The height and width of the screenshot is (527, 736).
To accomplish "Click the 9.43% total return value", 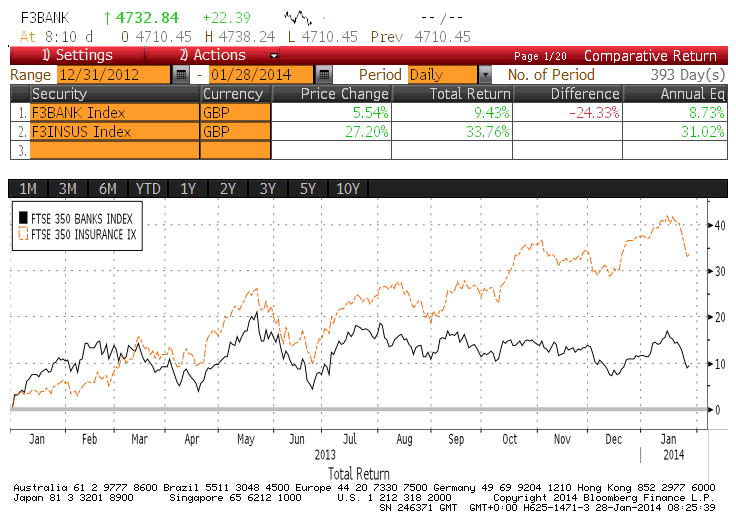I will pyautogui.click(x=491, y=113).
